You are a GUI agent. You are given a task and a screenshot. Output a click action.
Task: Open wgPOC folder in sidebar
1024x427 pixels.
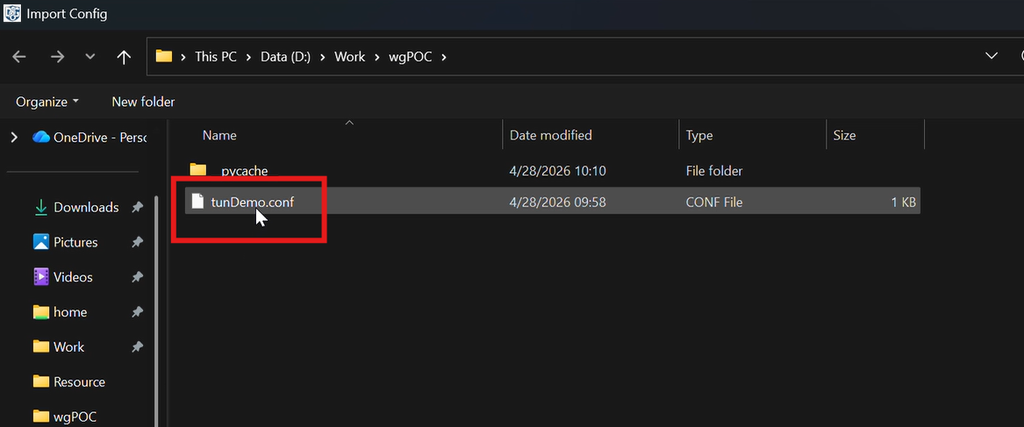(x=65, y=417)
